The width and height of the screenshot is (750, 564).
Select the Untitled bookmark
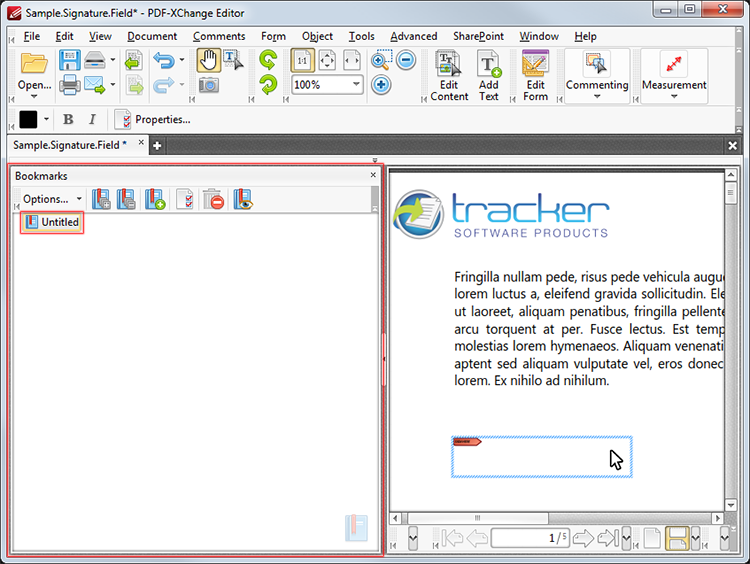click(52, 222)
